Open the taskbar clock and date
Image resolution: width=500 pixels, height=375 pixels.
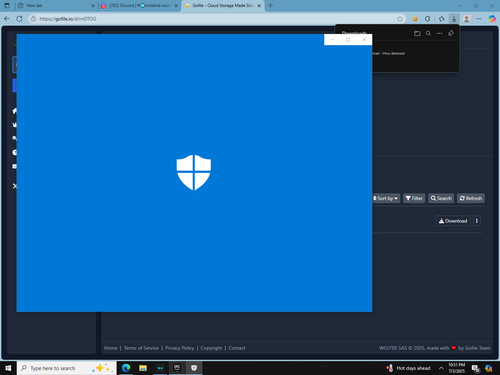click(457, 368)
